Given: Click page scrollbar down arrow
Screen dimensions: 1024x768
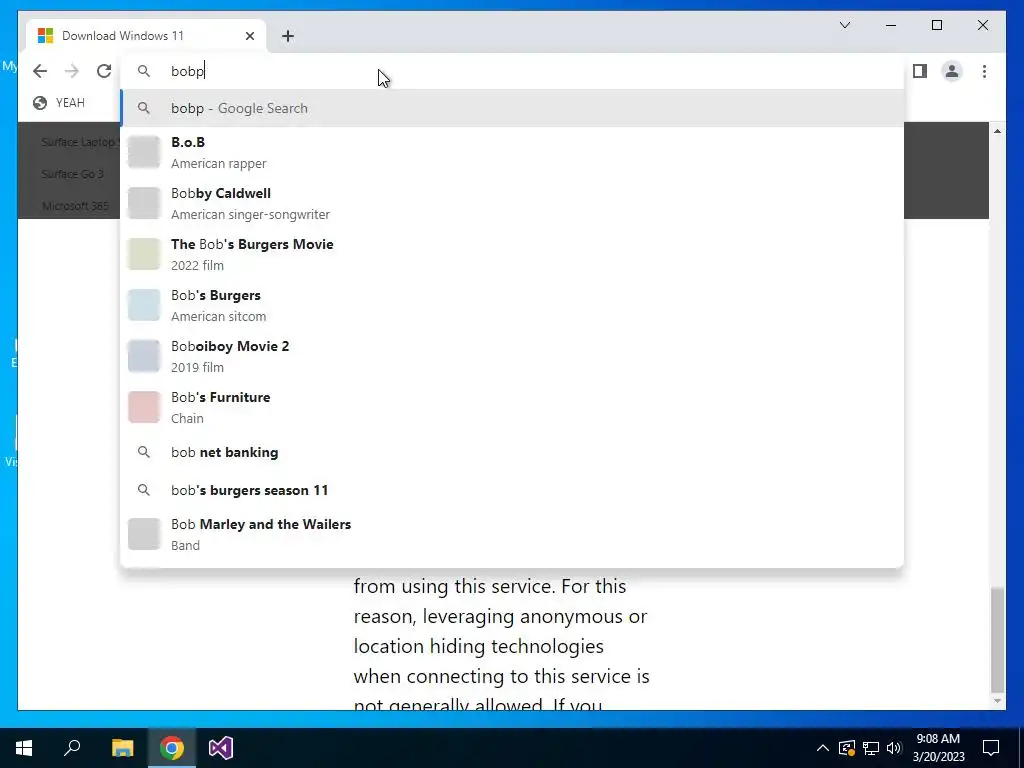Looking at the screenshot, I should pos(997,701).
